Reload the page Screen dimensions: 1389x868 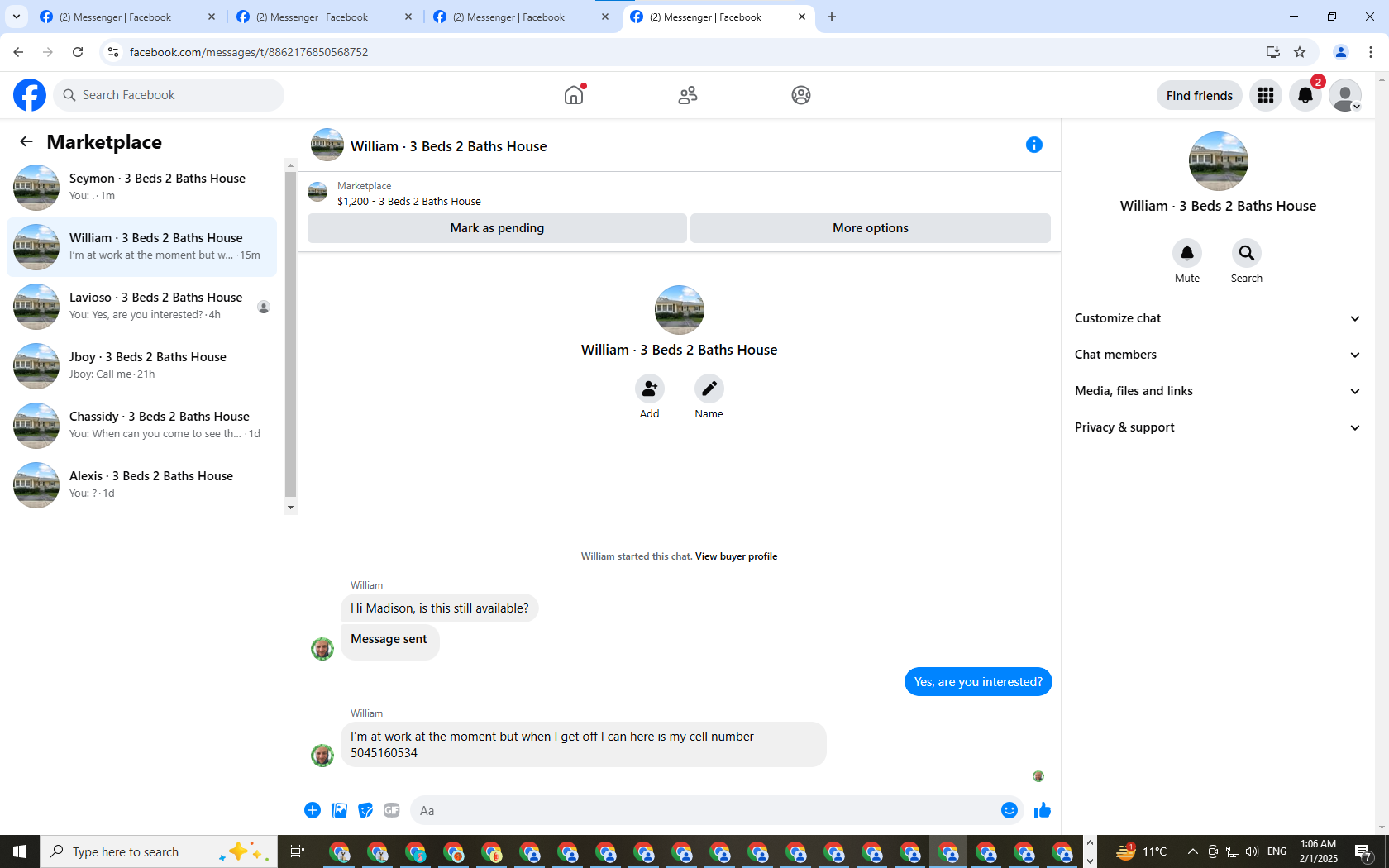click(x=78, y=52)
